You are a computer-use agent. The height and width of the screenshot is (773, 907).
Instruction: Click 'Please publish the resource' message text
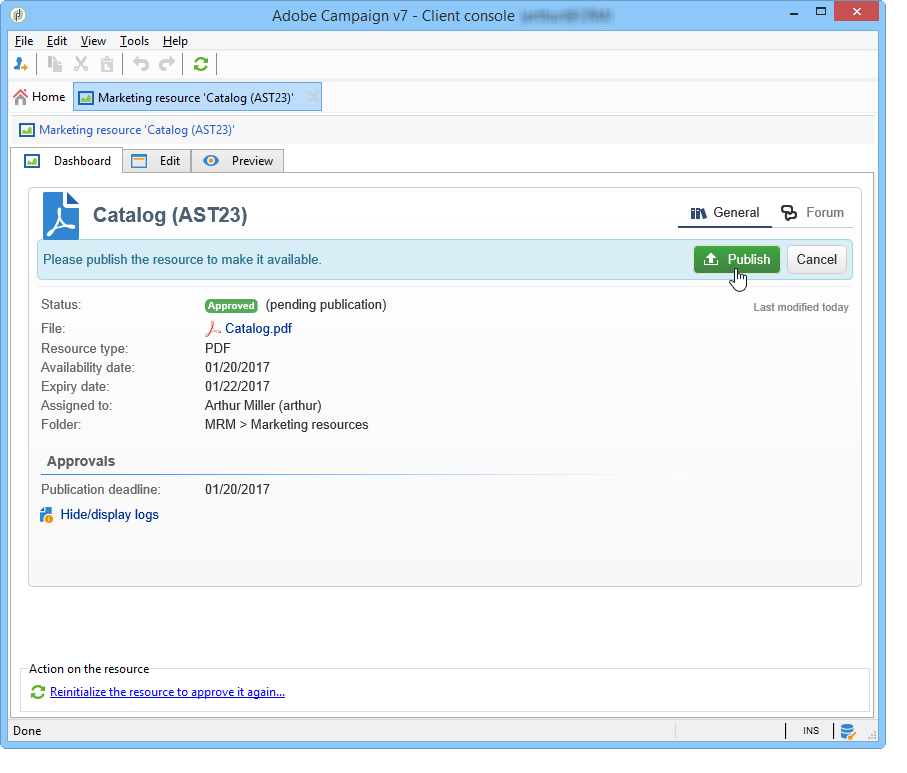[182, 260]
